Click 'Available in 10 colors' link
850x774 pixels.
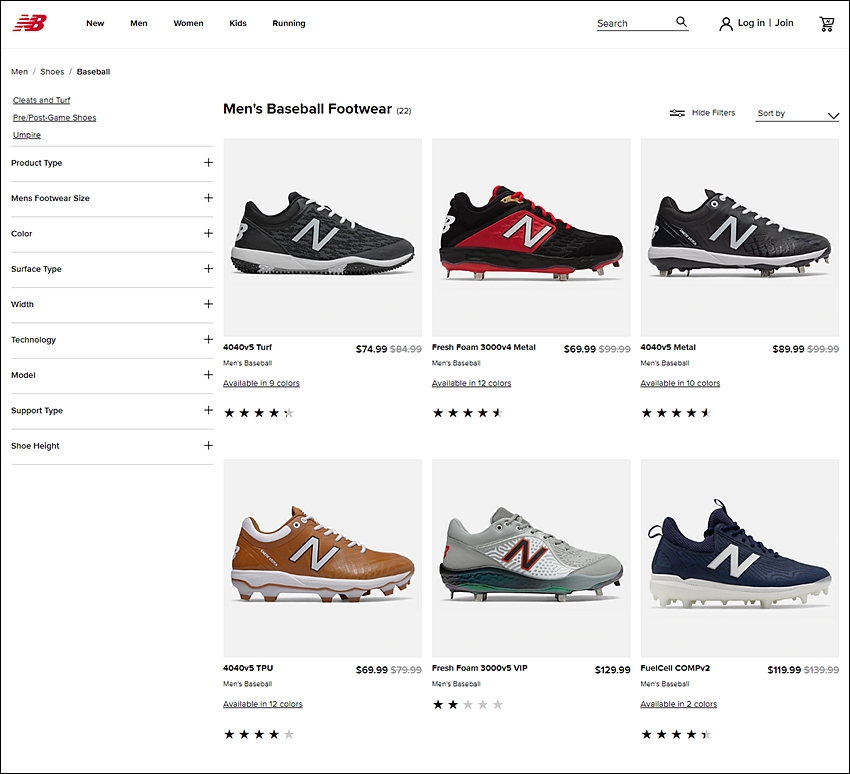680,383
